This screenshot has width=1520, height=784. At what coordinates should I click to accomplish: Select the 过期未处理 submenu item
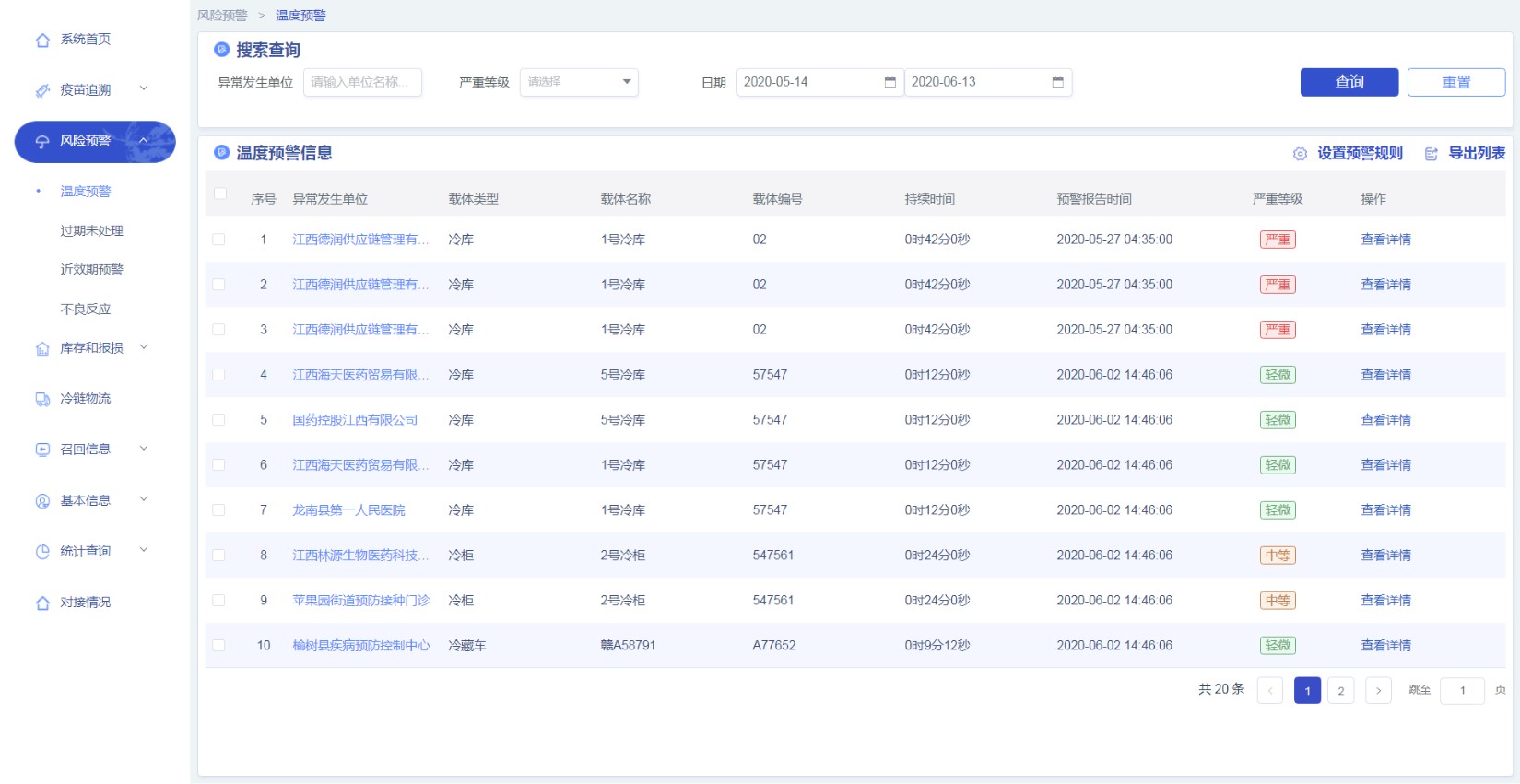pyautogui.click(x=92, y=231)
